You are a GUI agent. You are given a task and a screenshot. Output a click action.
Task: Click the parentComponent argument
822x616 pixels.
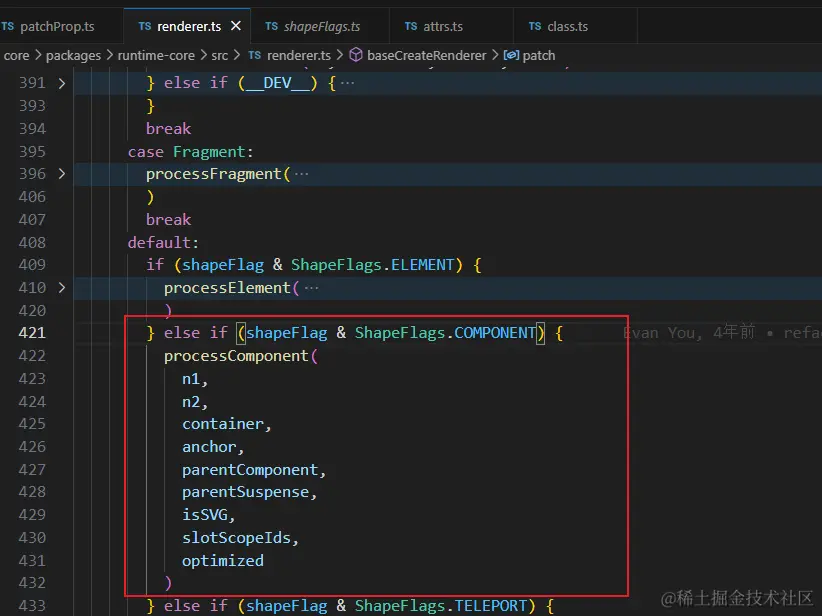[250, 470]
